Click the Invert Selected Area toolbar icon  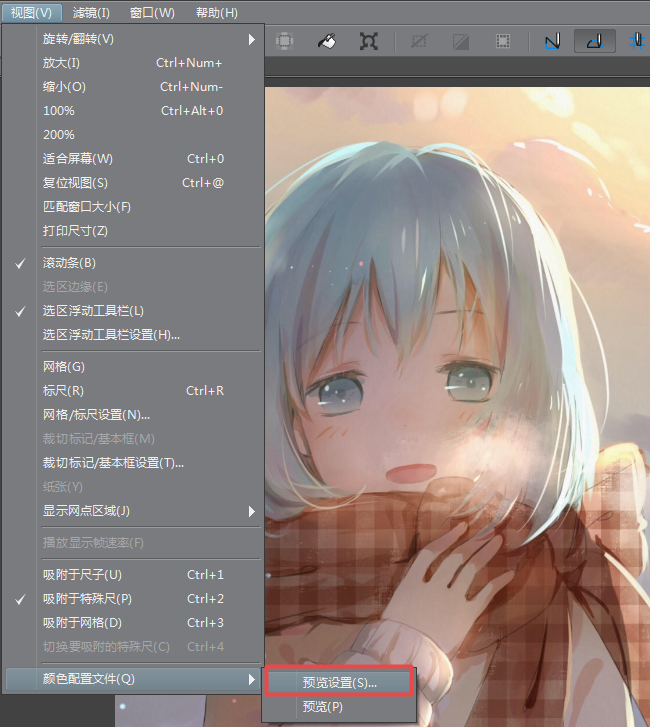click(460, 41)
